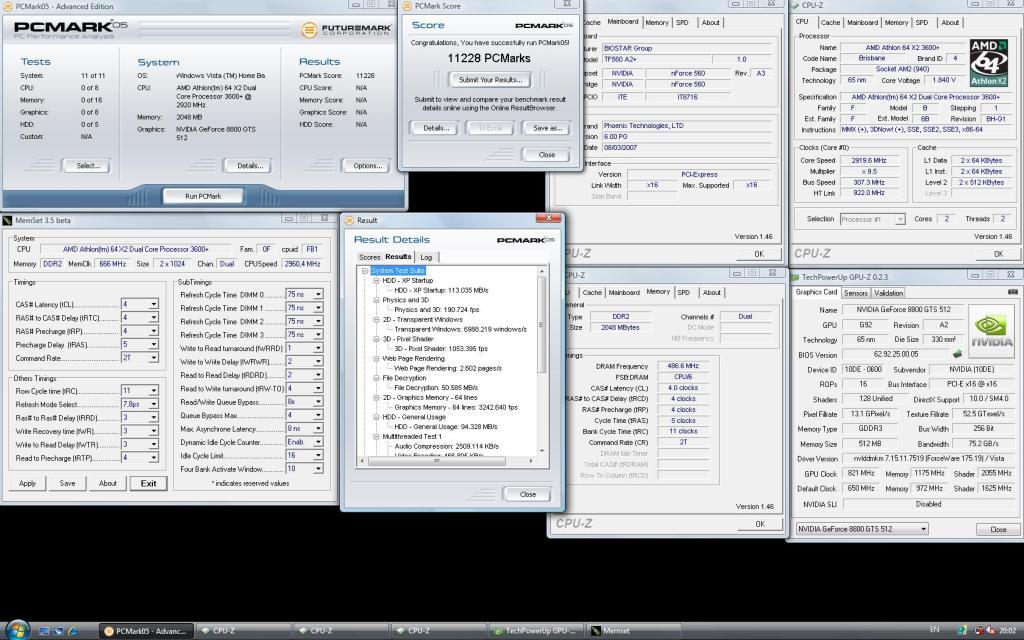The height and width of the screenshot is (640, 1024).
Task: Open Validation tab in GPU-Z
Action: (x=888, y=293)
